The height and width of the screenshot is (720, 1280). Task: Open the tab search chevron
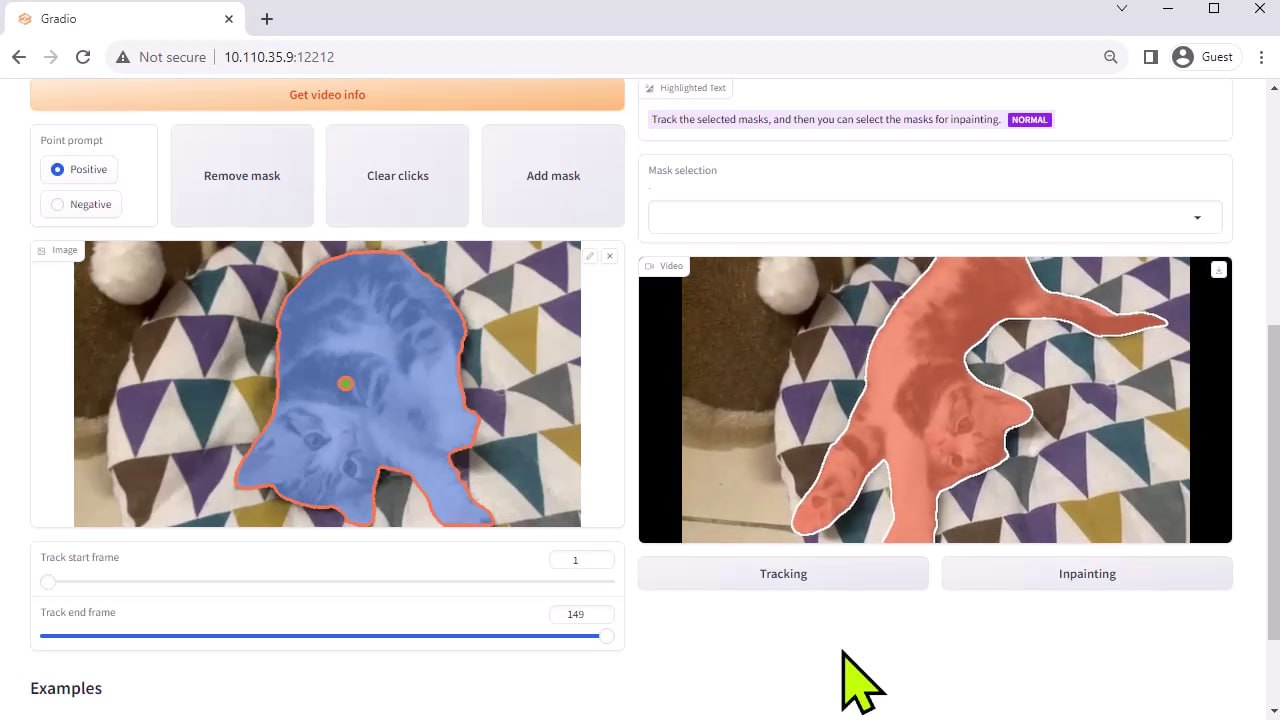(1122, 8)
